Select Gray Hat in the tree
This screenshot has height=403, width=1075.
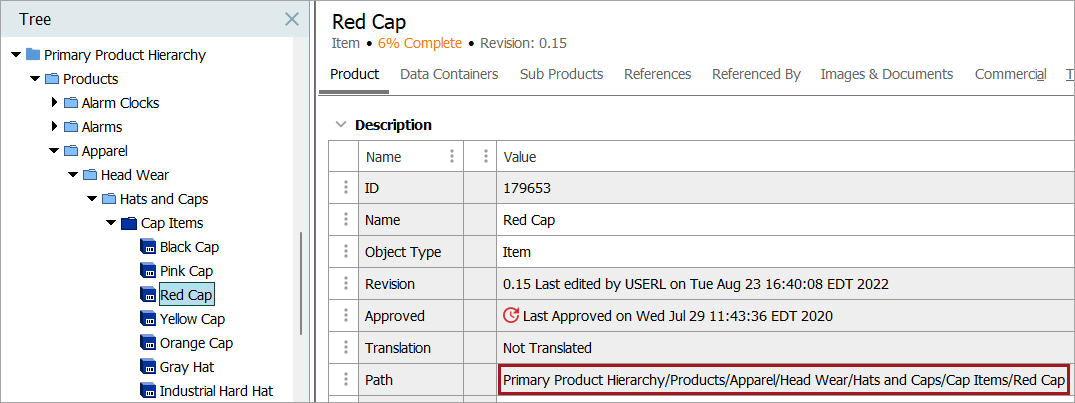(x=187, y=367)
